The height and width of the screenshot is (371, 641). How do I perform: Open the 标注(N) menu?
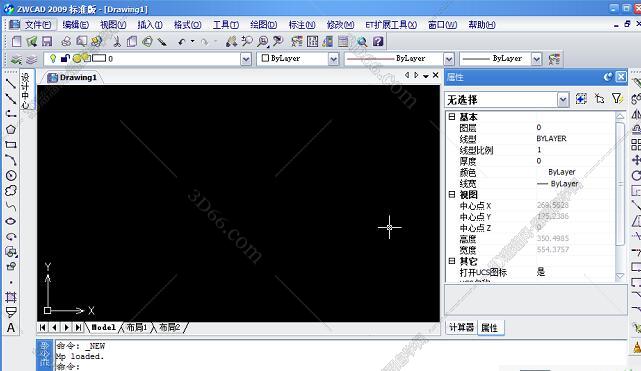point(302,25)
